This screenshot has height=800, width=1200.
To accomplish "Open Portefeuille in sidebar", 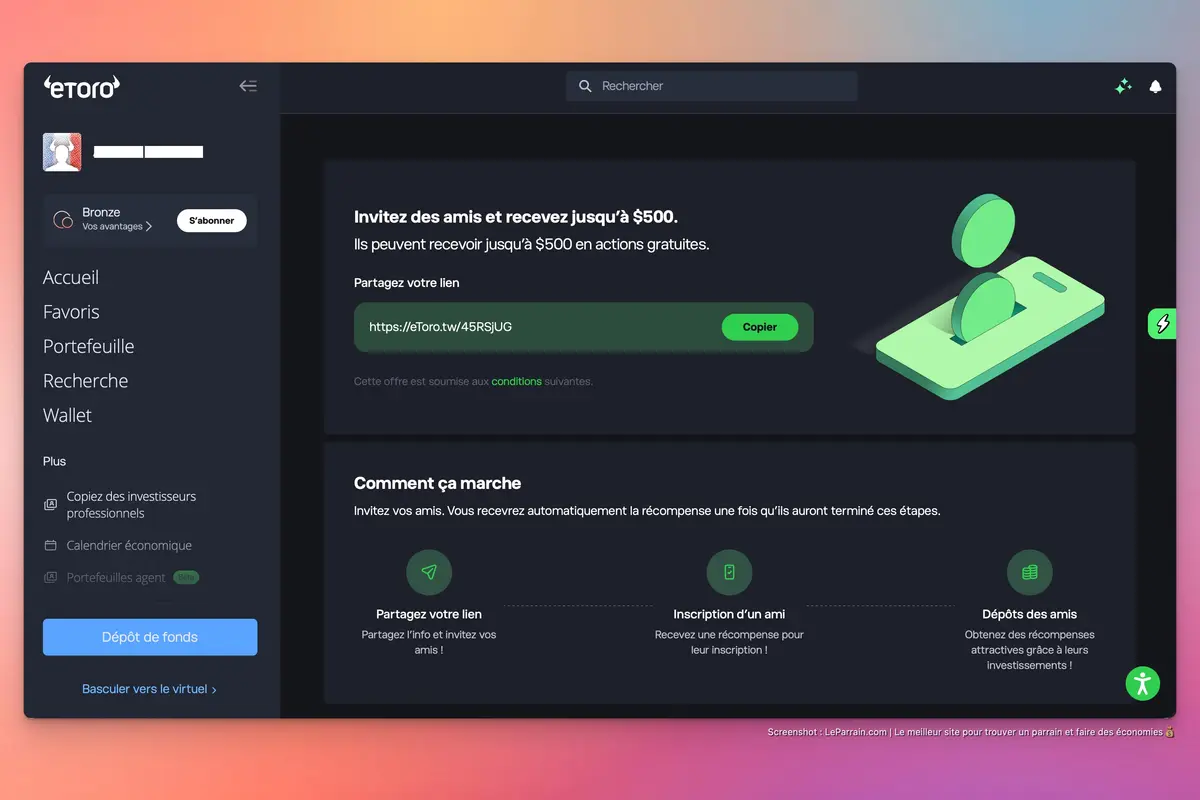I will [88, 346].
